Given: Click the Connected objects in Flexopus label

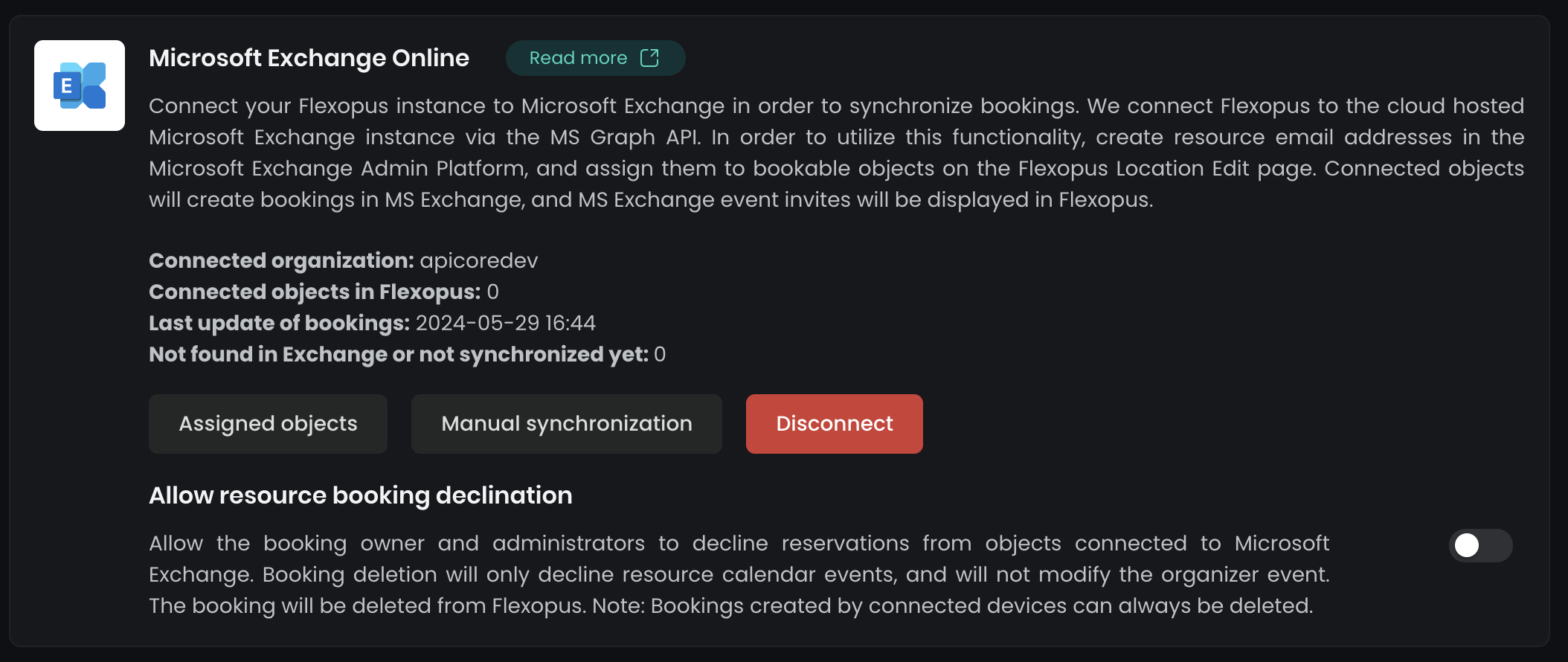Looking at the screenshot, I should click(315, 292).
